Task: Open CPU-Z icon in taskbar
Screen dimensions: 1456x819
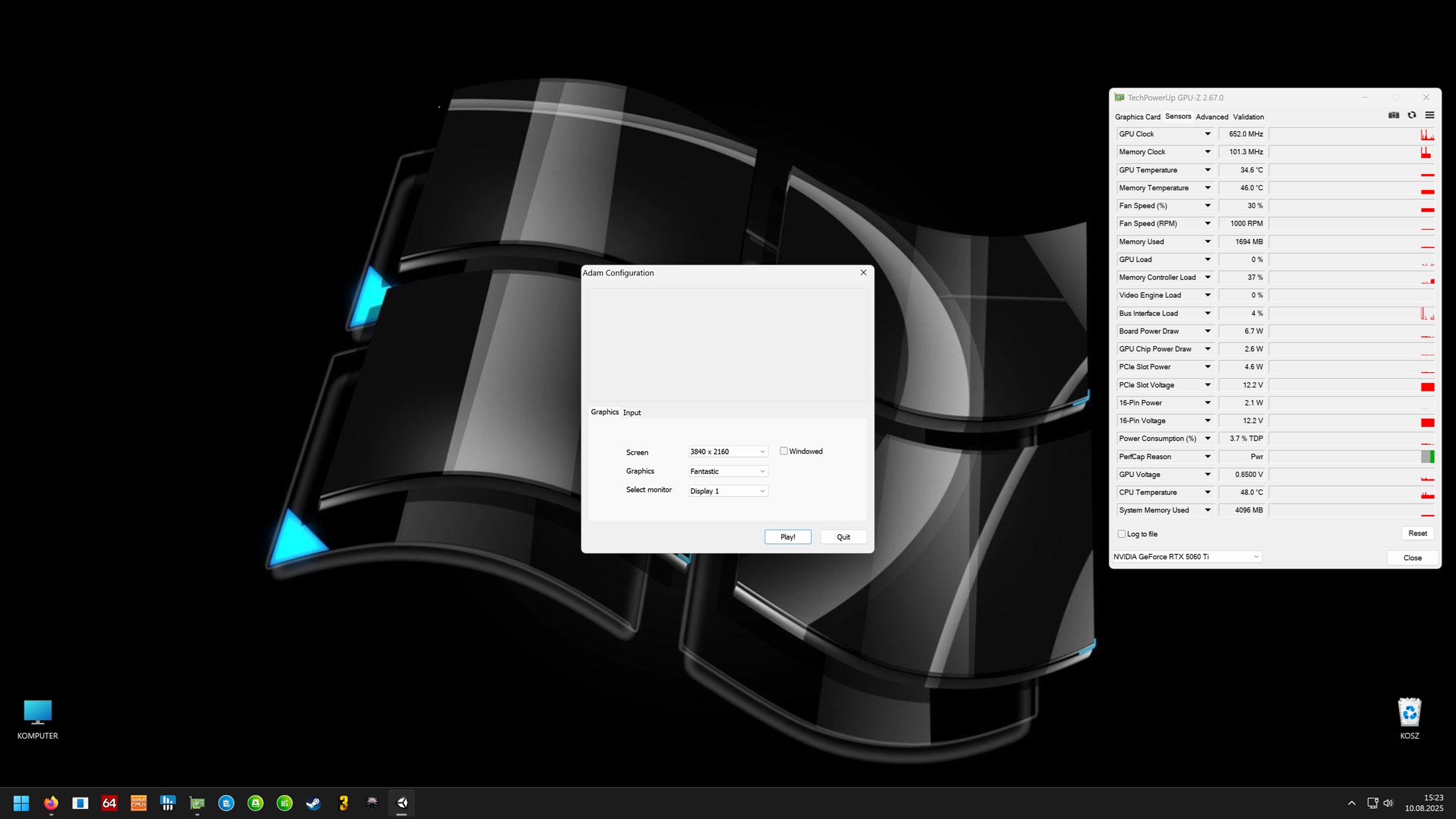Action: tap(139, 803)
